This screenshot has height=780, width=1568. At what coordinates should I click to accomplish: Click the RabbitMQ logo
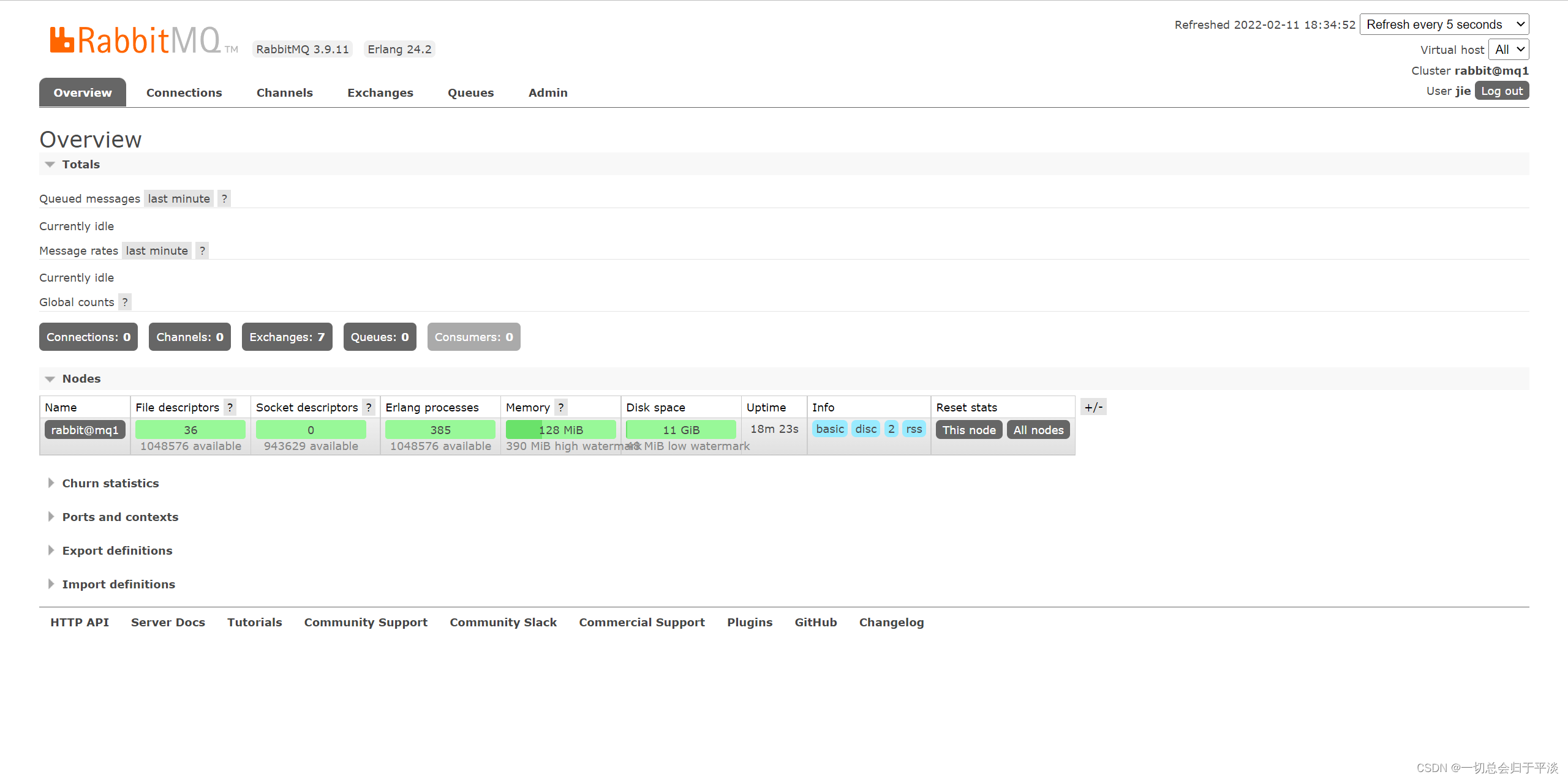click(135, 40)
